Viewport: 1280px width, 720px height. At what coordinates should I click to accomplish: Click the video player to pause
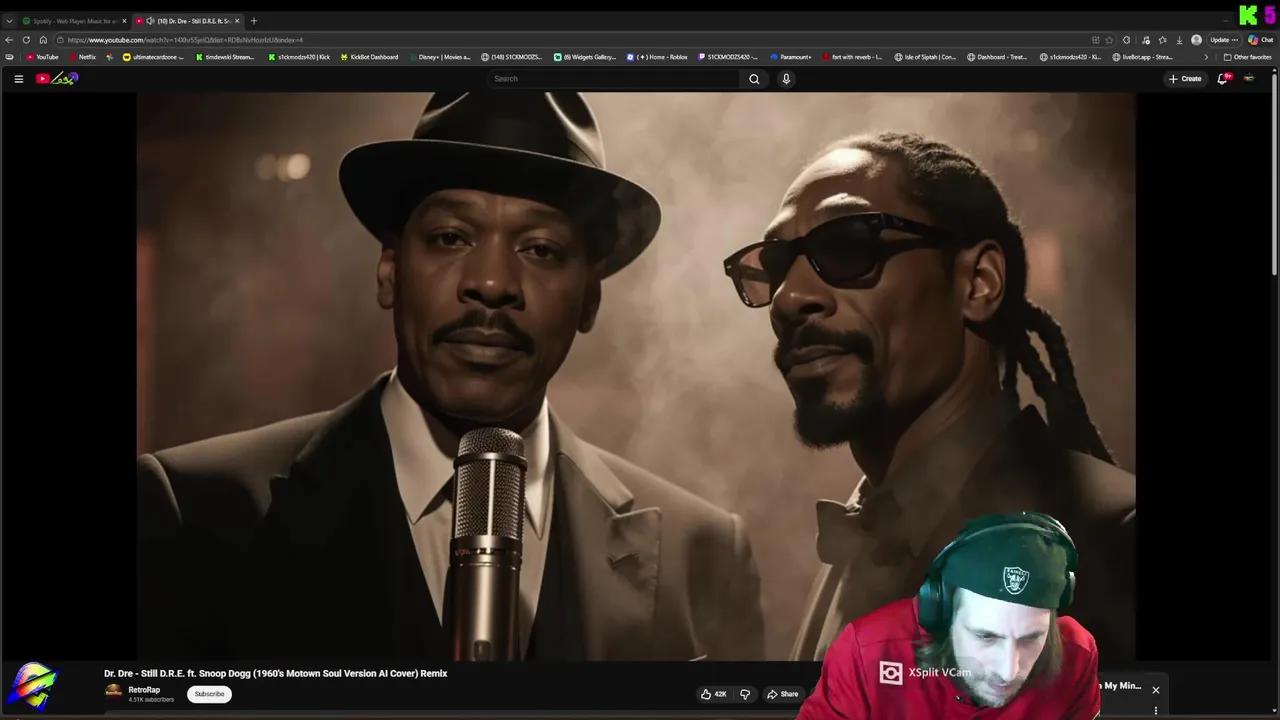636,376
